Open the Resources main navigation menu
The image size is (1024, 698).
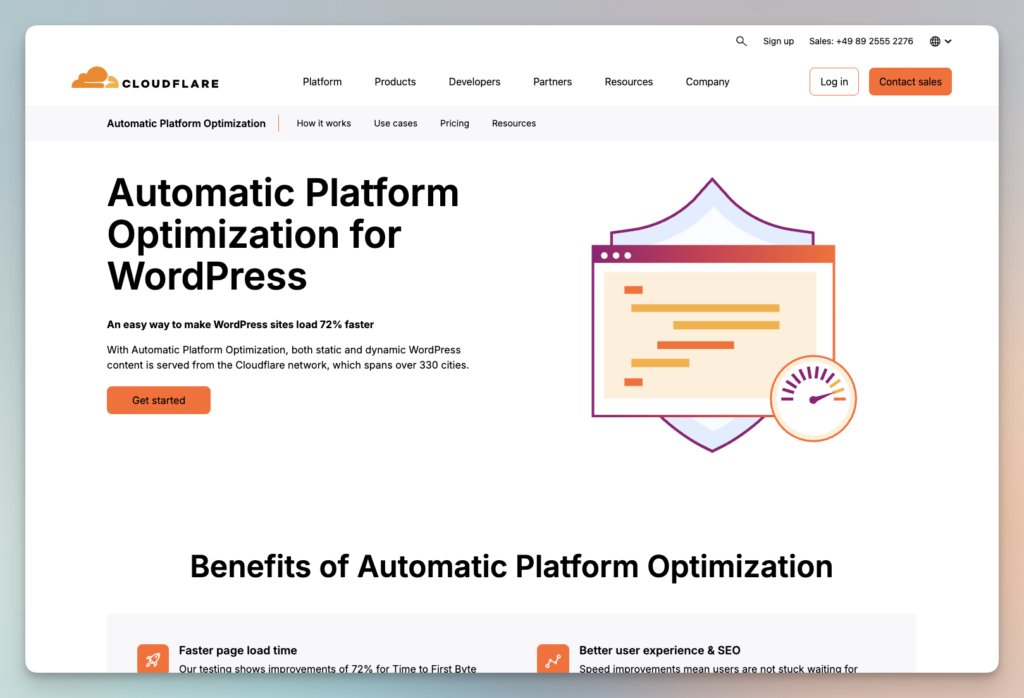coord(628,82)
